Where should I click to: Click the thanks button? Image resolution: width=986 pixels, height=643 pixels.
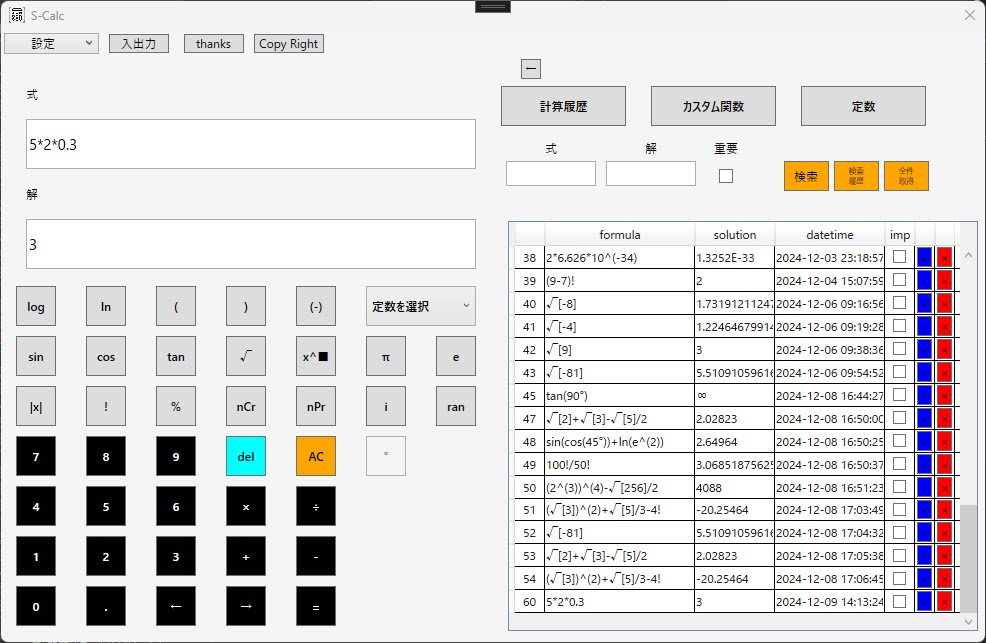[x=214, y=43]
